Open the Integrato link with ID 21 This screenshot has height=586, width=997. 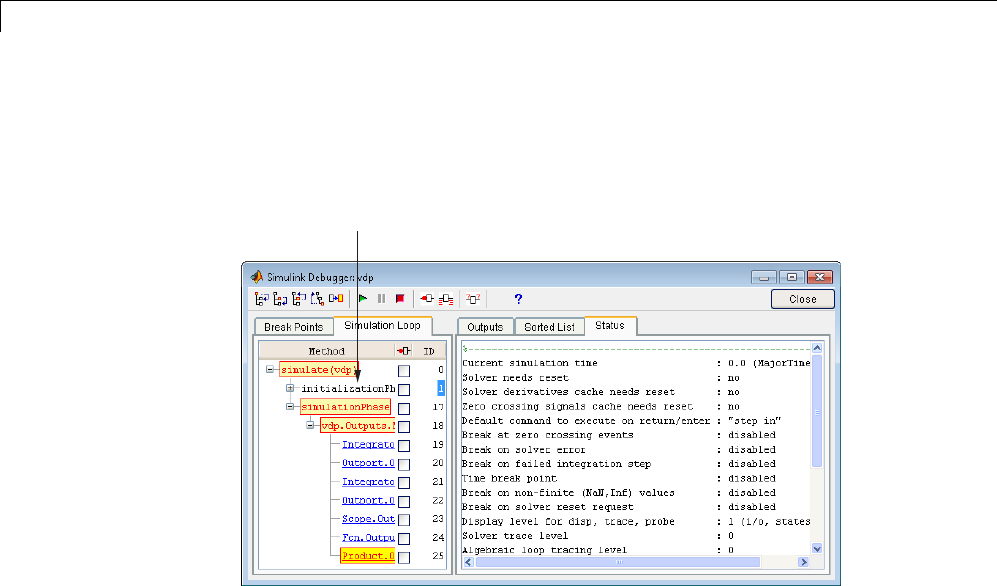[x=368, y=482]
